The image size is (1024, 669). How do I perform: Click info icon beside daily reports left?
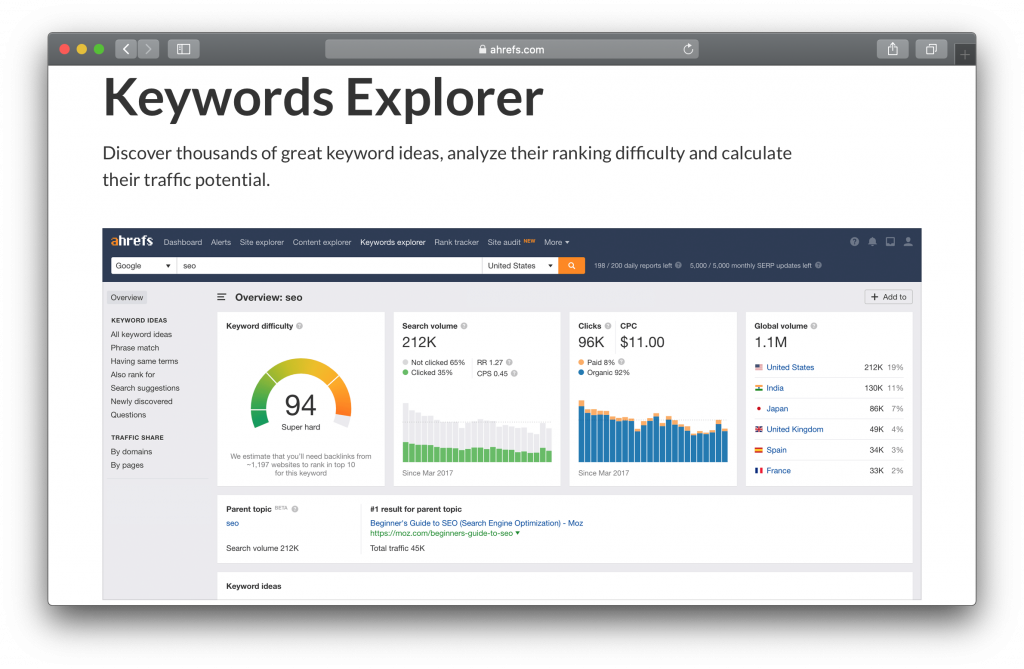[x=679, y=265]
